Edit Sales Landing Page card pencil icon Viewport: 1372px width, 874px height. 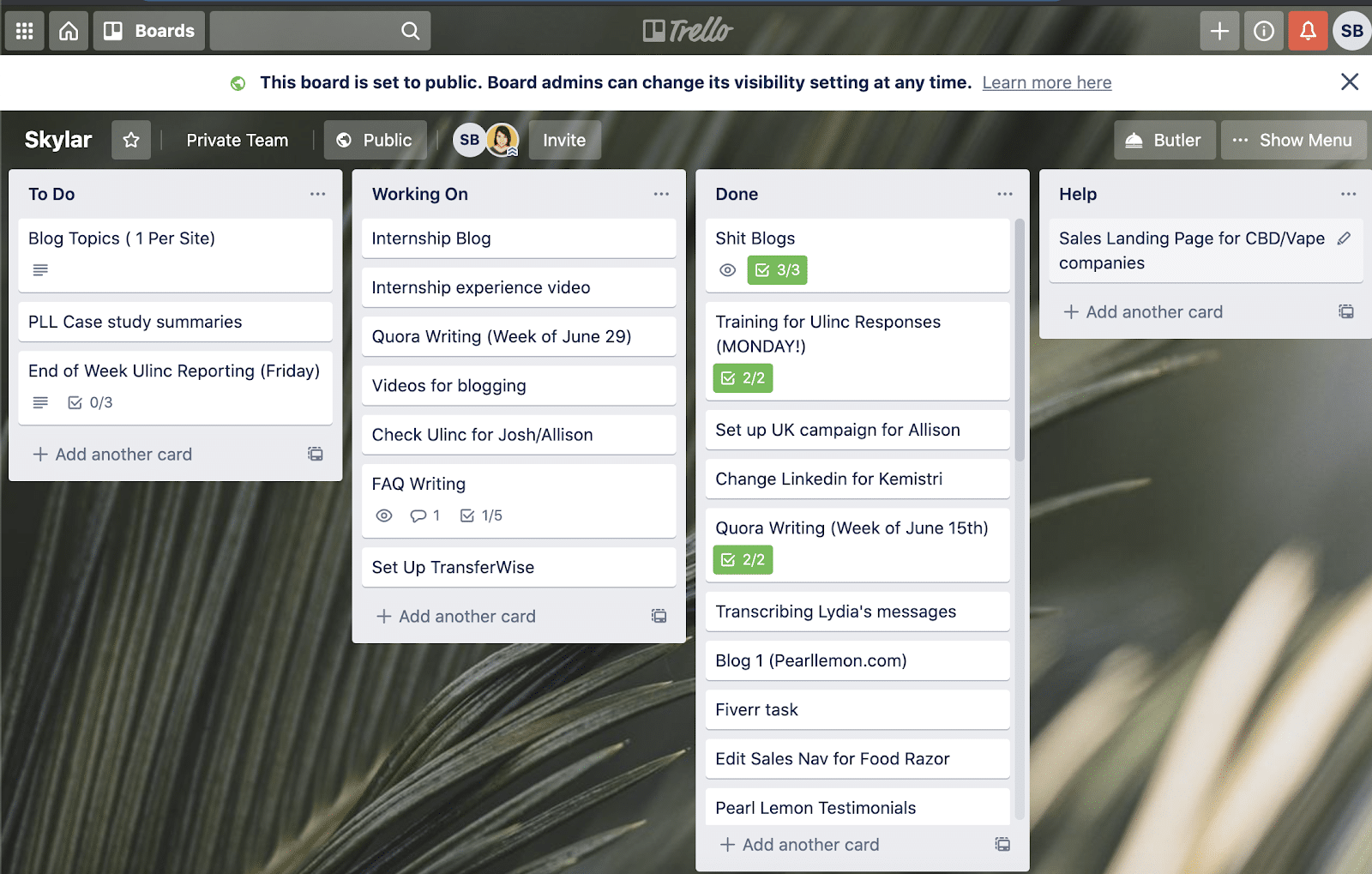(x=1344, y=238)
